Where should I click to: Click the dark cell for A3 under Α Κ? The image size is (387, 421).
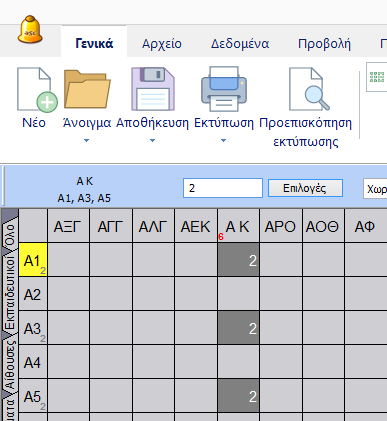pos(238,328)
